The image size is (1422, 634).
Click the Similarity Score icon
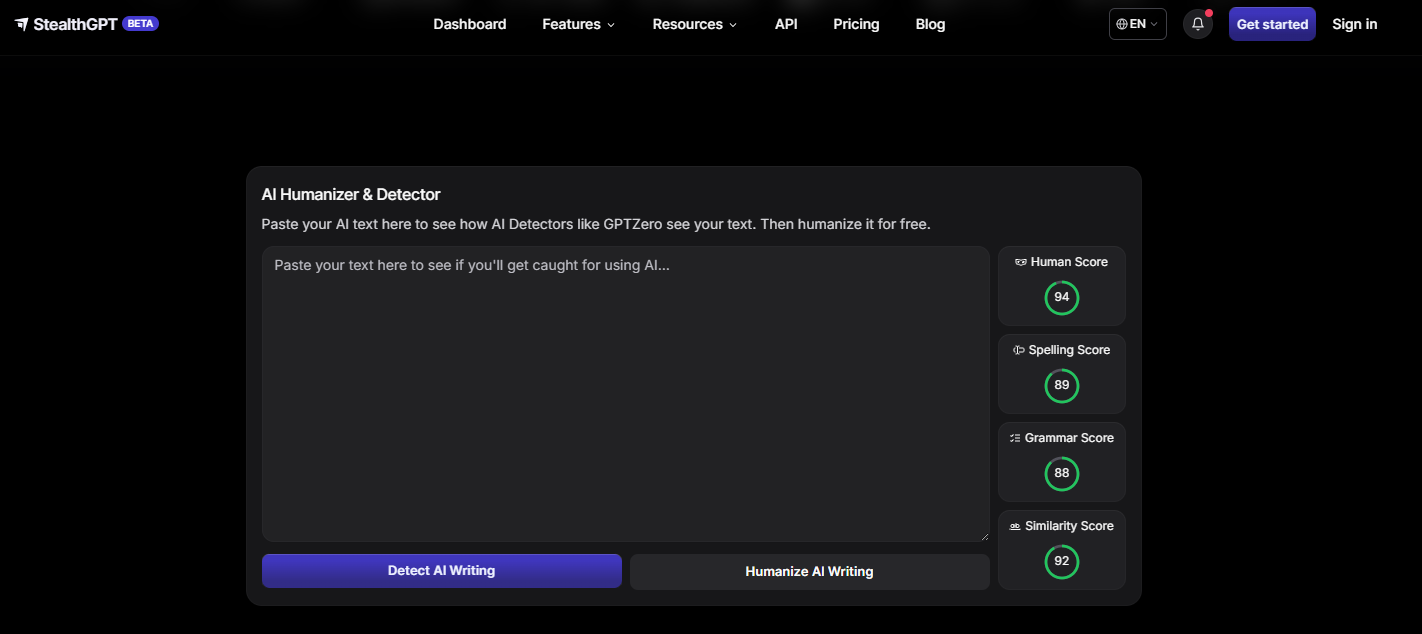1015,526
